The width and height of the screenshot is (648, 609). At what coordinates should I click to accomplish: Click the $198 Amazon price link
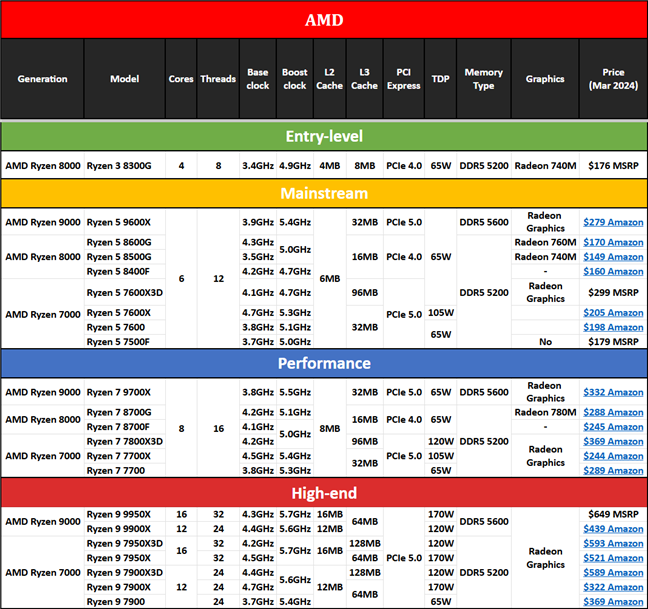[x=613, y=327]
